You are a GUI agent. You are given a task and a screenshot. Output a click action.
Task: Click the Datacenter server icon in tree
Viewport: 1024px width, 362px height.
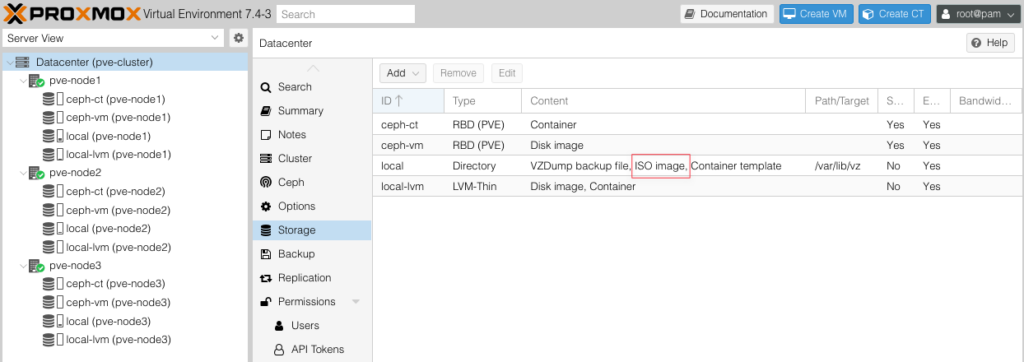(22, 63)
